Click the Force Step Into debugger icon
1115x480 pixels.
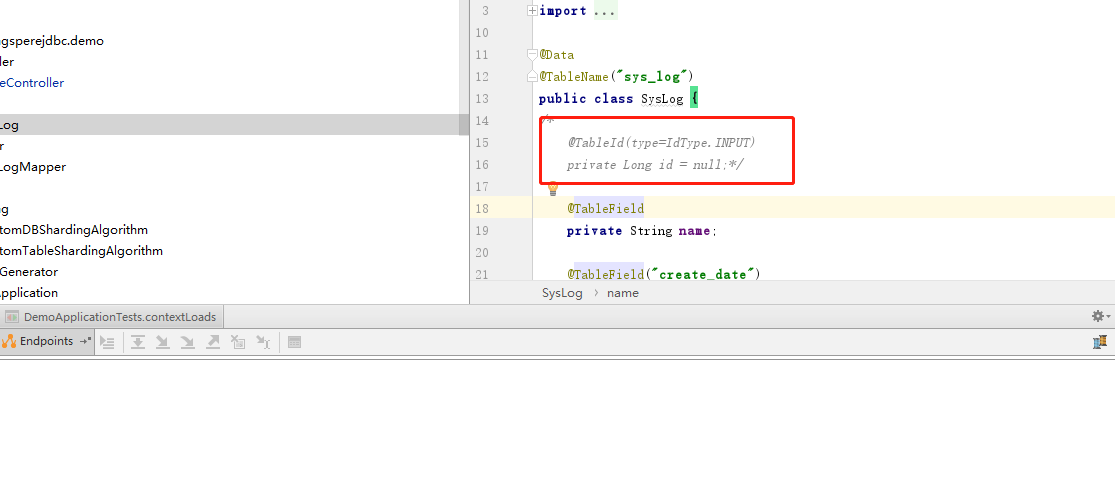click(188, 342)
